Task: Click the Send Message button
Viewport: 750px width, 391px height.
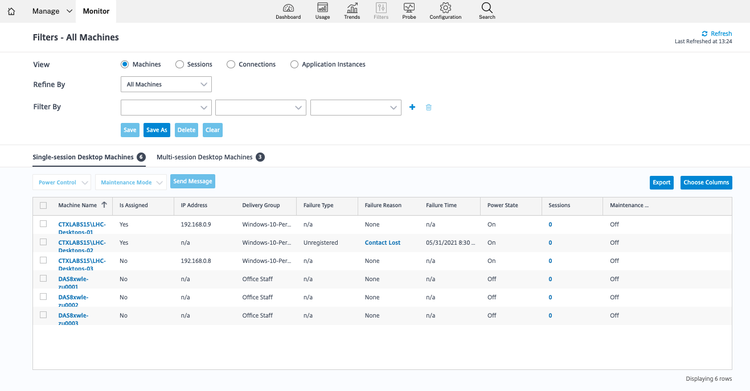Action: coord(192,181)
